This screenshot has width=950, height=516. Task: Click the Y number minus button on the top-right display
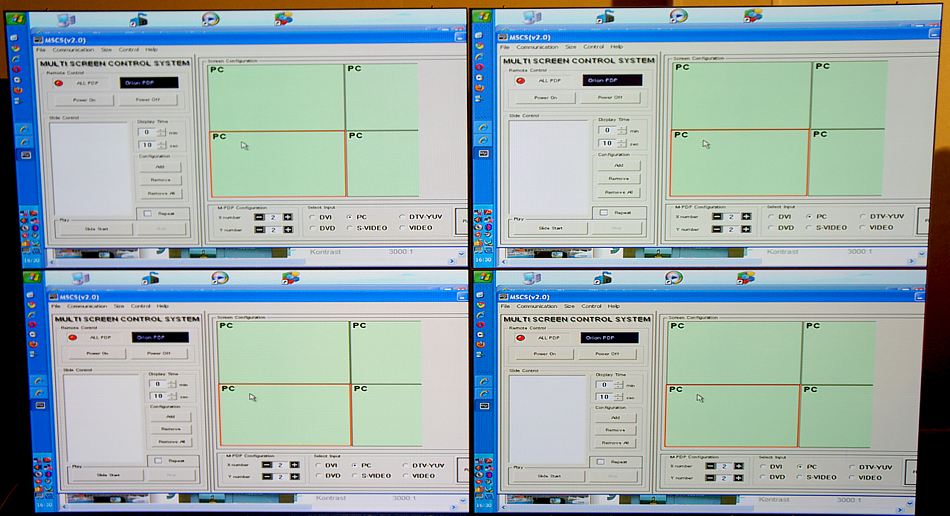click(x=717, y=227)
